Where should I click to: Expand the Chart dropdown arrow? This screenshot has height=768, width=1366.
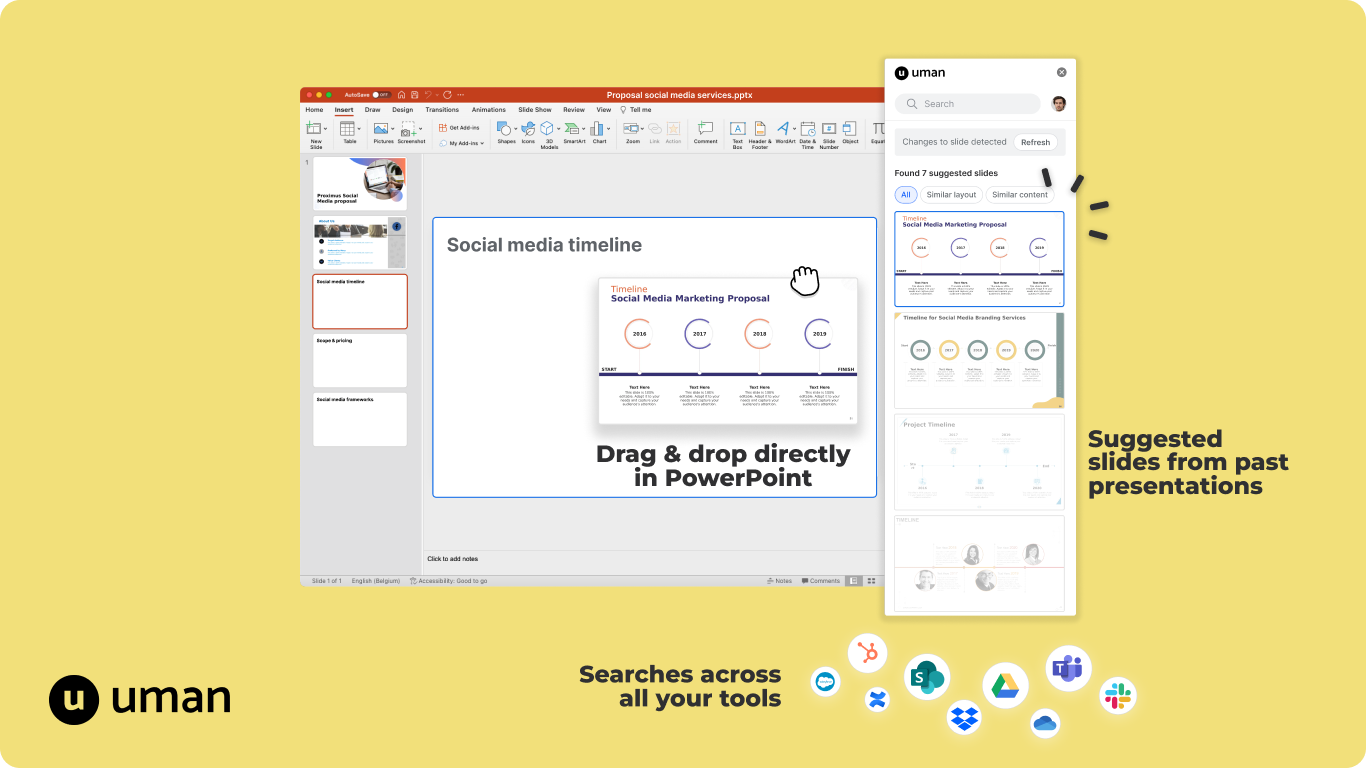tap(608, 128)
